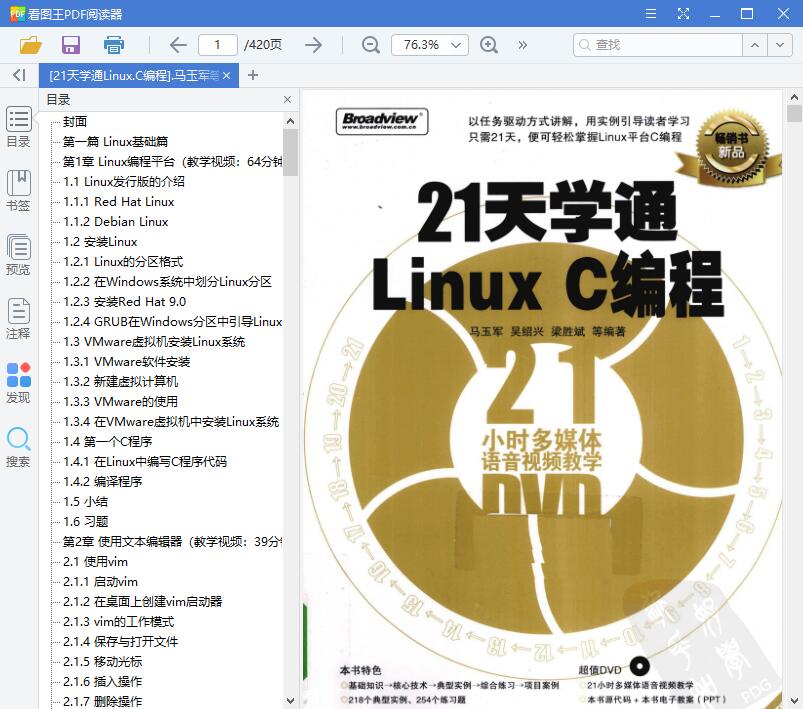The height and width of the screenshot is (709, 803).
Task: Jump to 1.2 安装Linux
Action: point(100,241)
